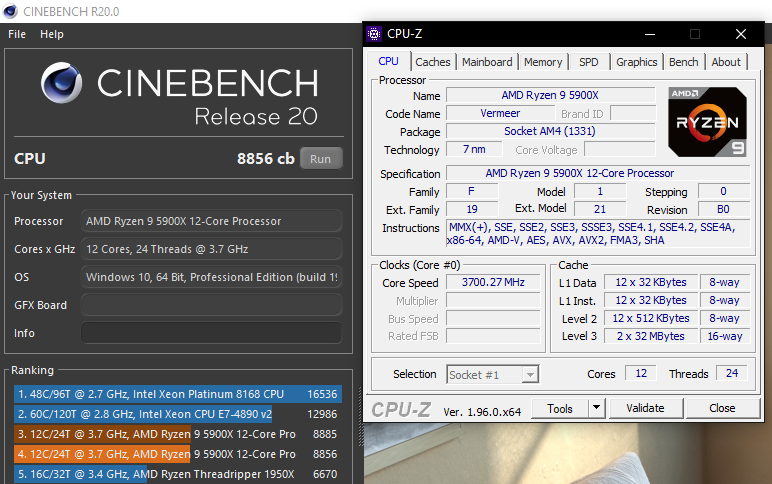Click the Validate button
This screenshot has width=772, height=484.
pos(645,408)
